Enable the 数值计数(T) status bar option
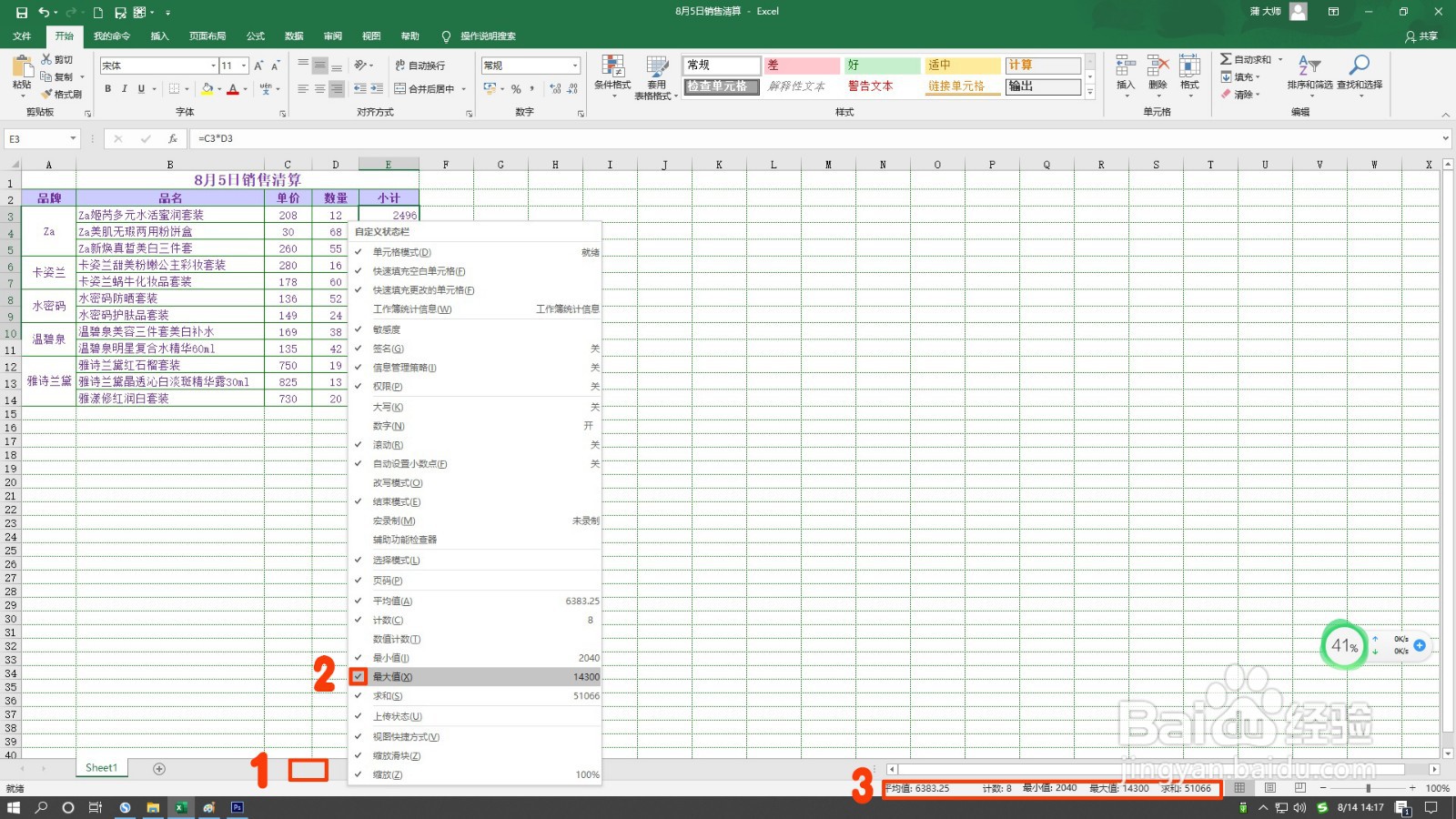The width and height of the screenshot is (1456, 819). (x=474, y=640)
